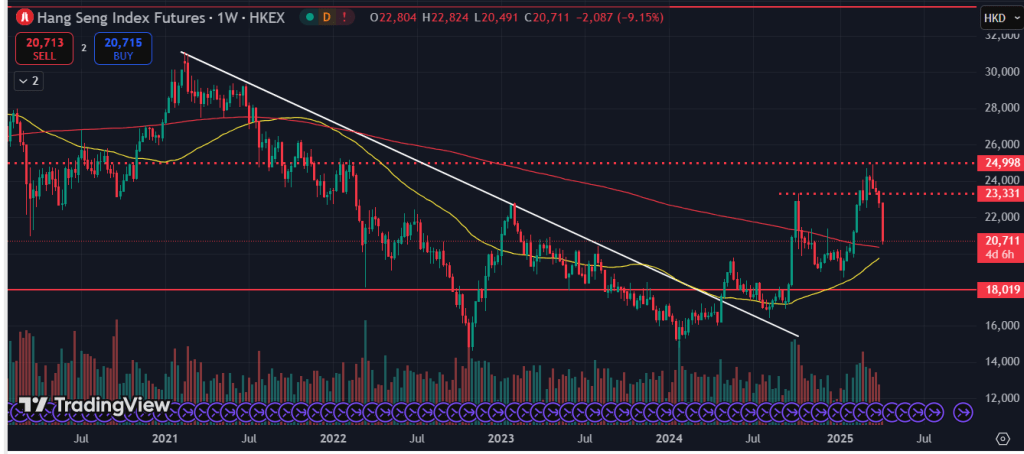Open the HKD currency dropdown
This screenshot has height=454, width=1024.
tap(995, 18)
